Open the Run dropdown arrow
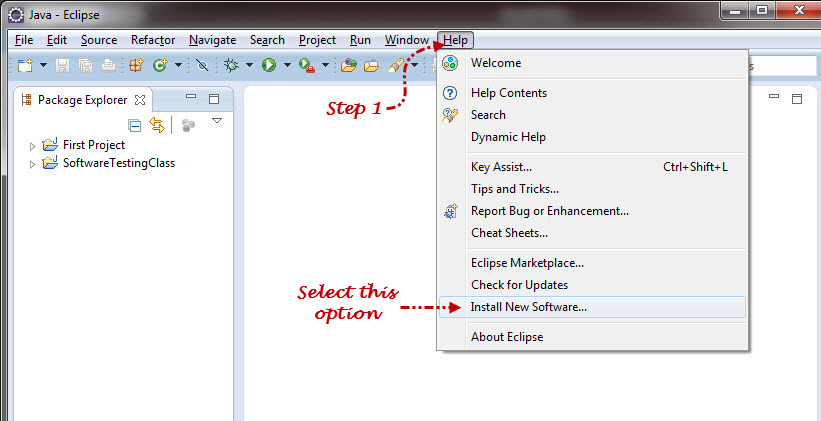Image resolution: width=821 pixels, height=421 pixels. coord(287,65)
